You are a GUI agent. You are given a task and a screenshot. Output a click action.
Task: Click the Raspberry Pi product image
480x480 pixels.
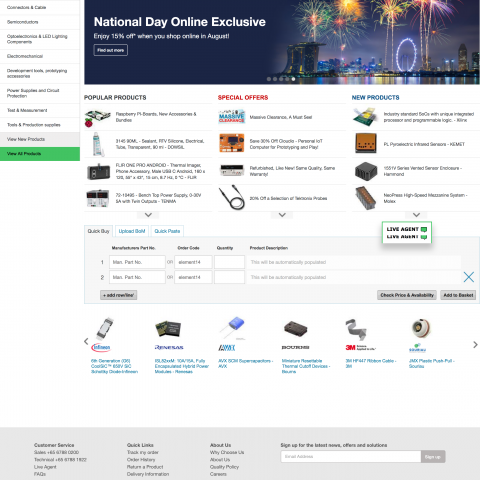(x=97, y=117)
